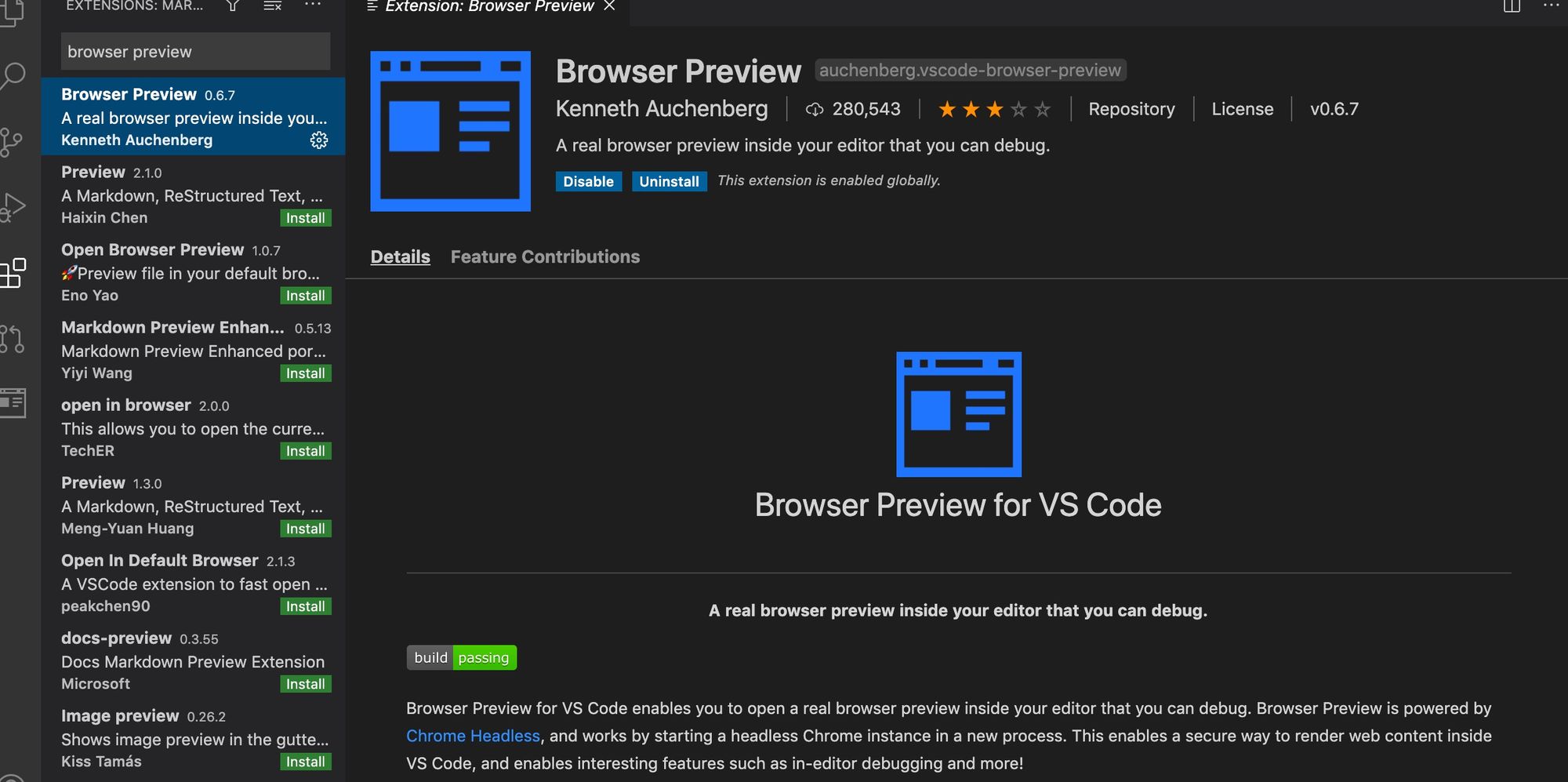Viewport: 1568px width, 782px height.
Task: Install docs-preview by Microsoft
Action: pos(306,684)
